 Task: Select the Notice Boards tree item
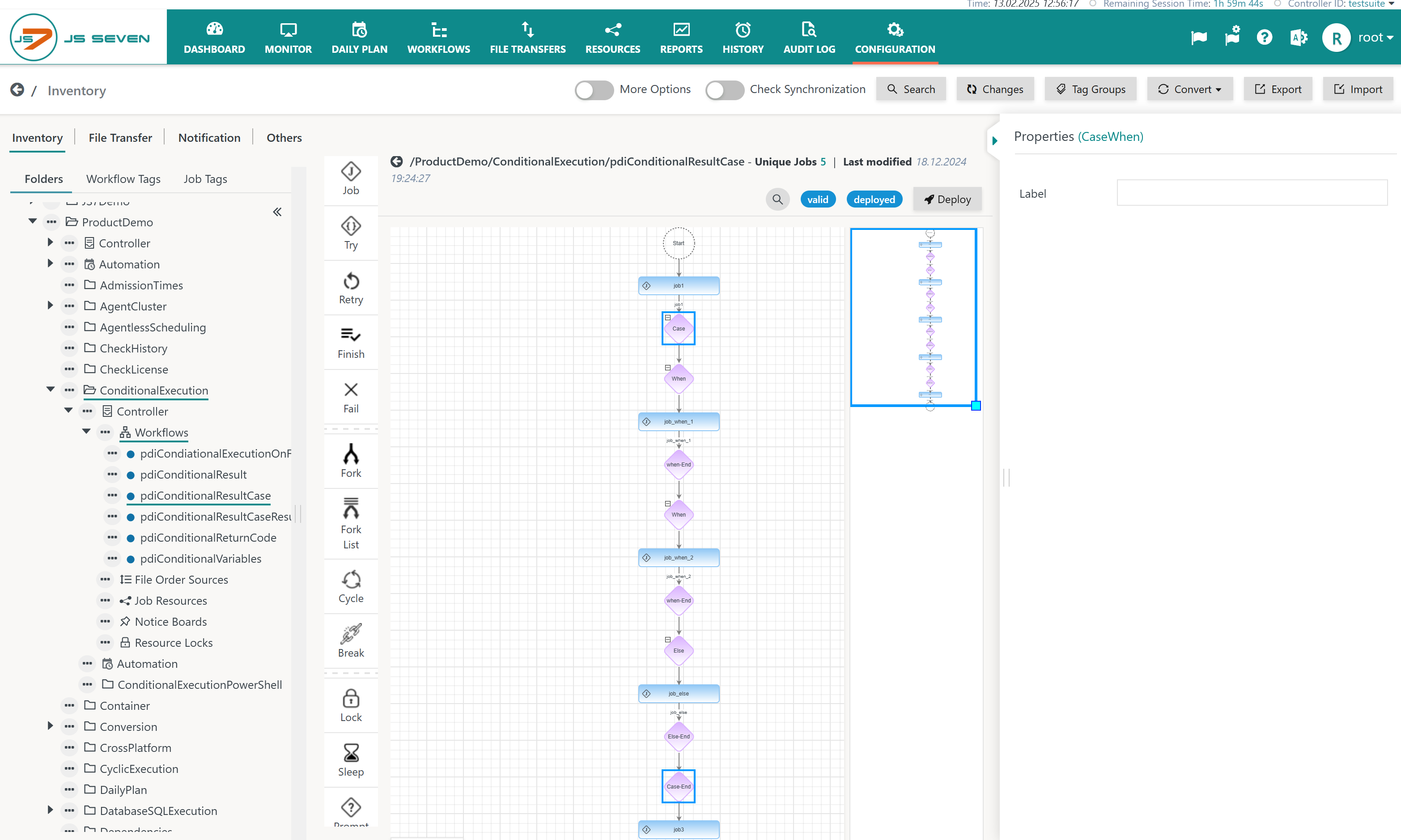coord(170,622)
